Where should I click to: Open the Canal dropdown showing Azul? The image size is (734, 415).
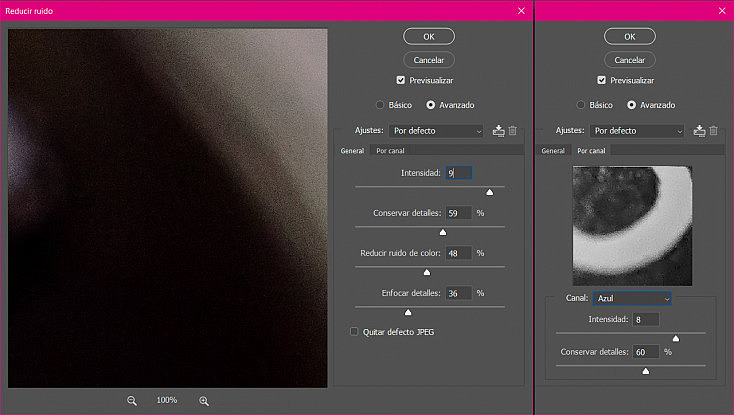pos(632,299)
